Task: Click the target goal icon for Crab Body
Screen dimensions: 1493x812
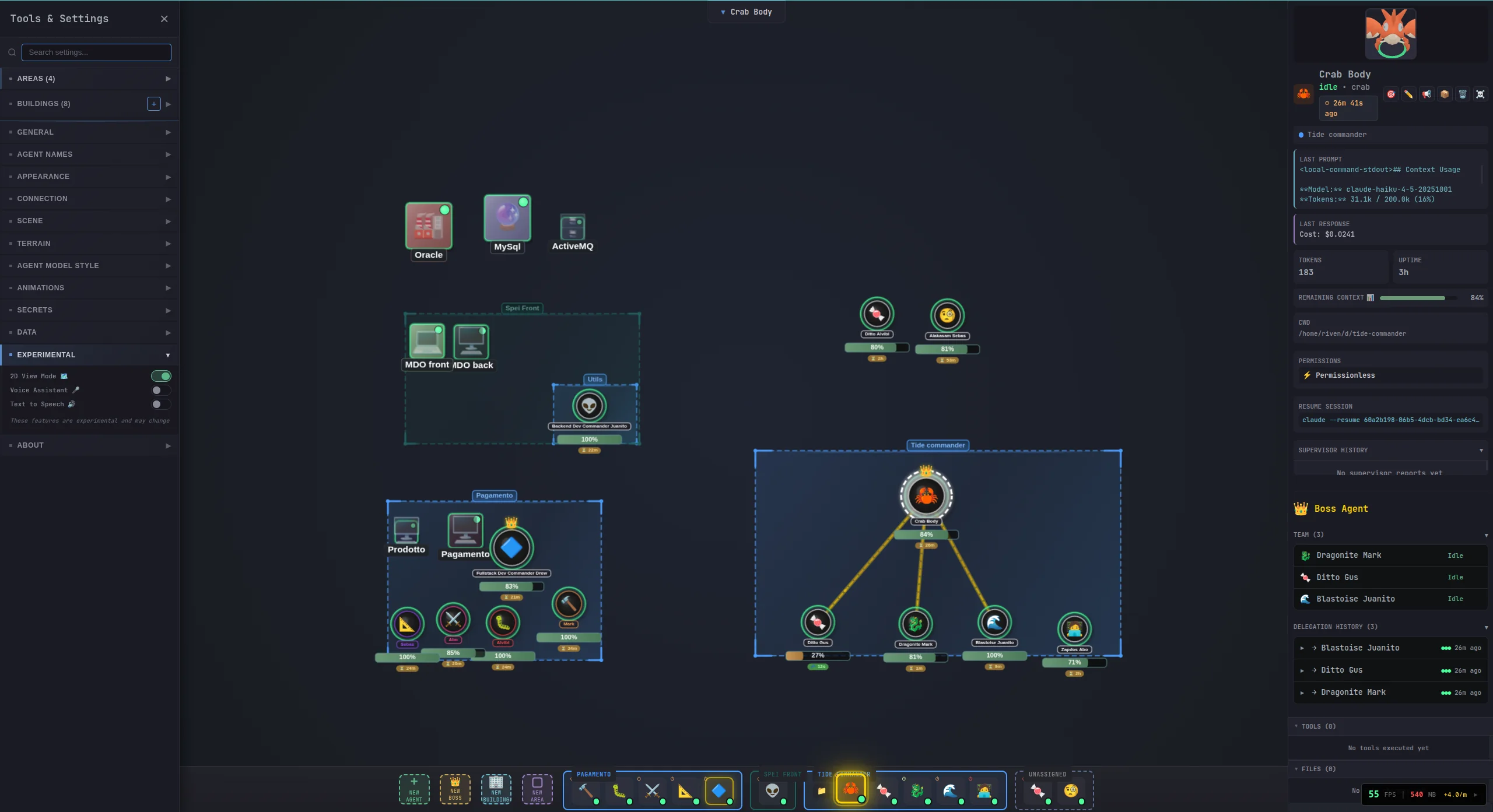Action: [x=1391, y=94]
